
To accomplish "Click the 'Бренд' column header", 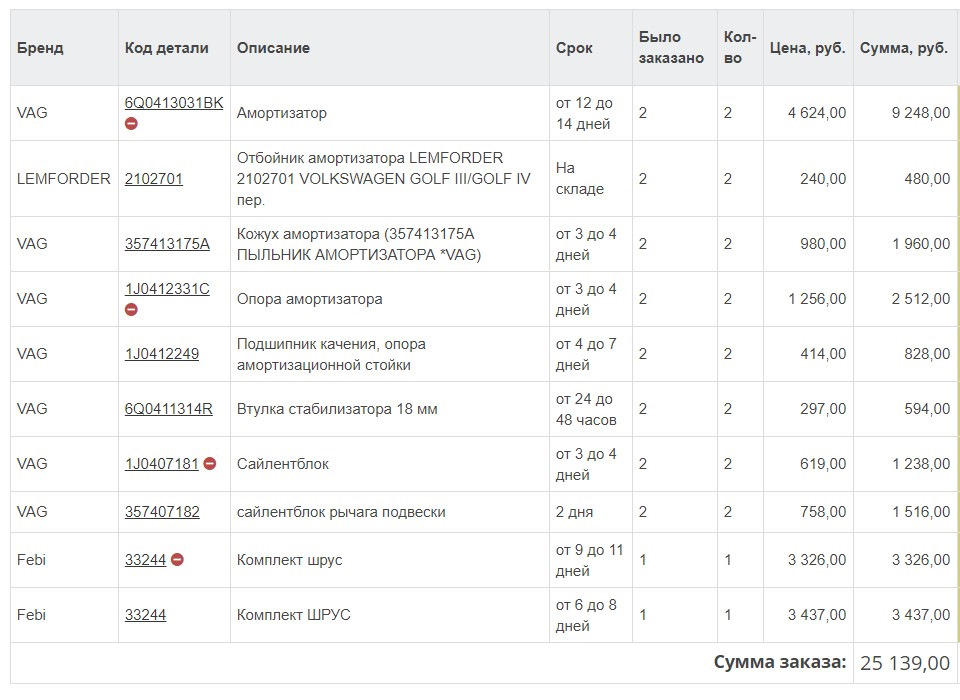I will 40,48.
